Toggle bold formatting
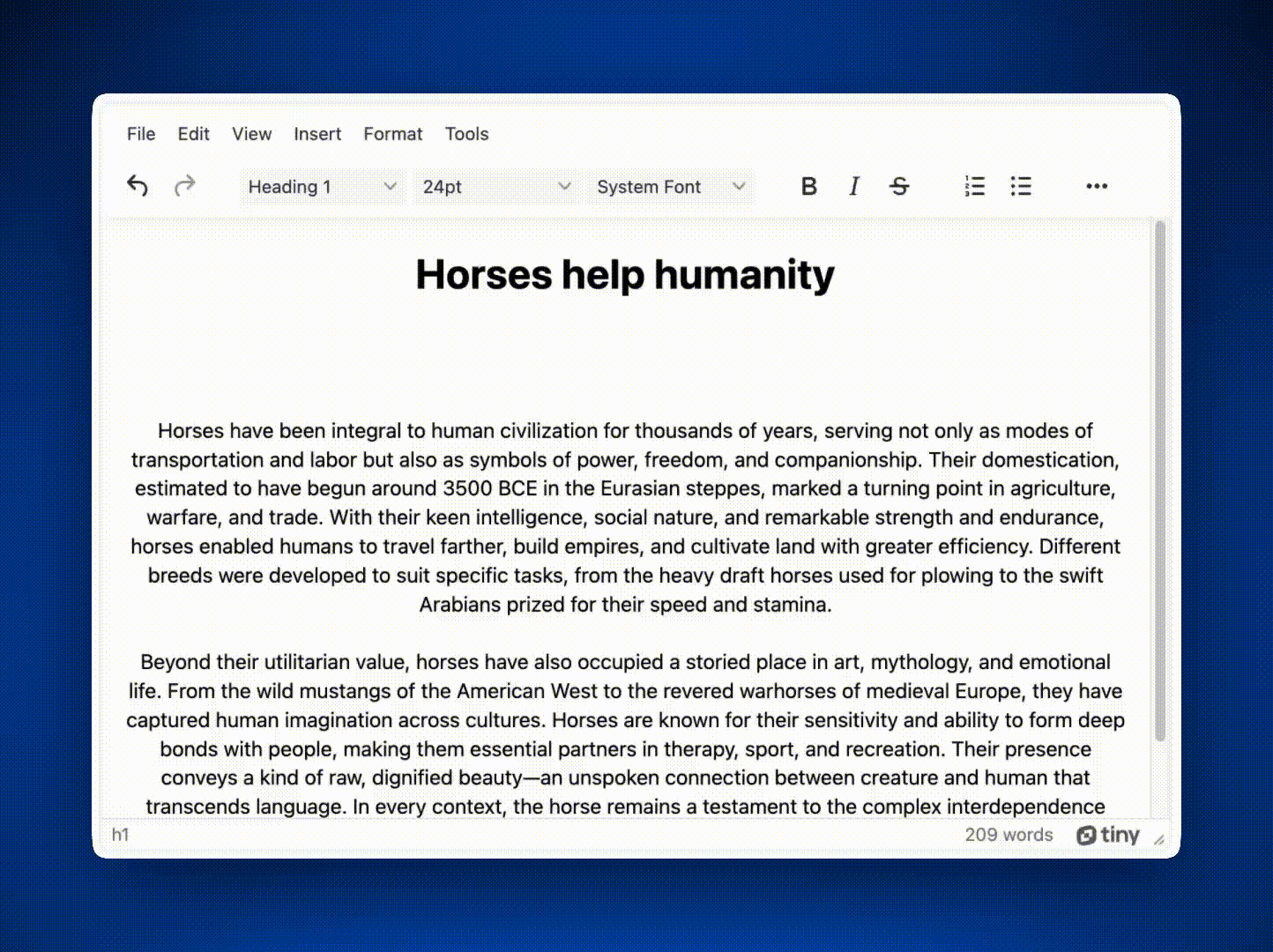 [x=808, y=186]
